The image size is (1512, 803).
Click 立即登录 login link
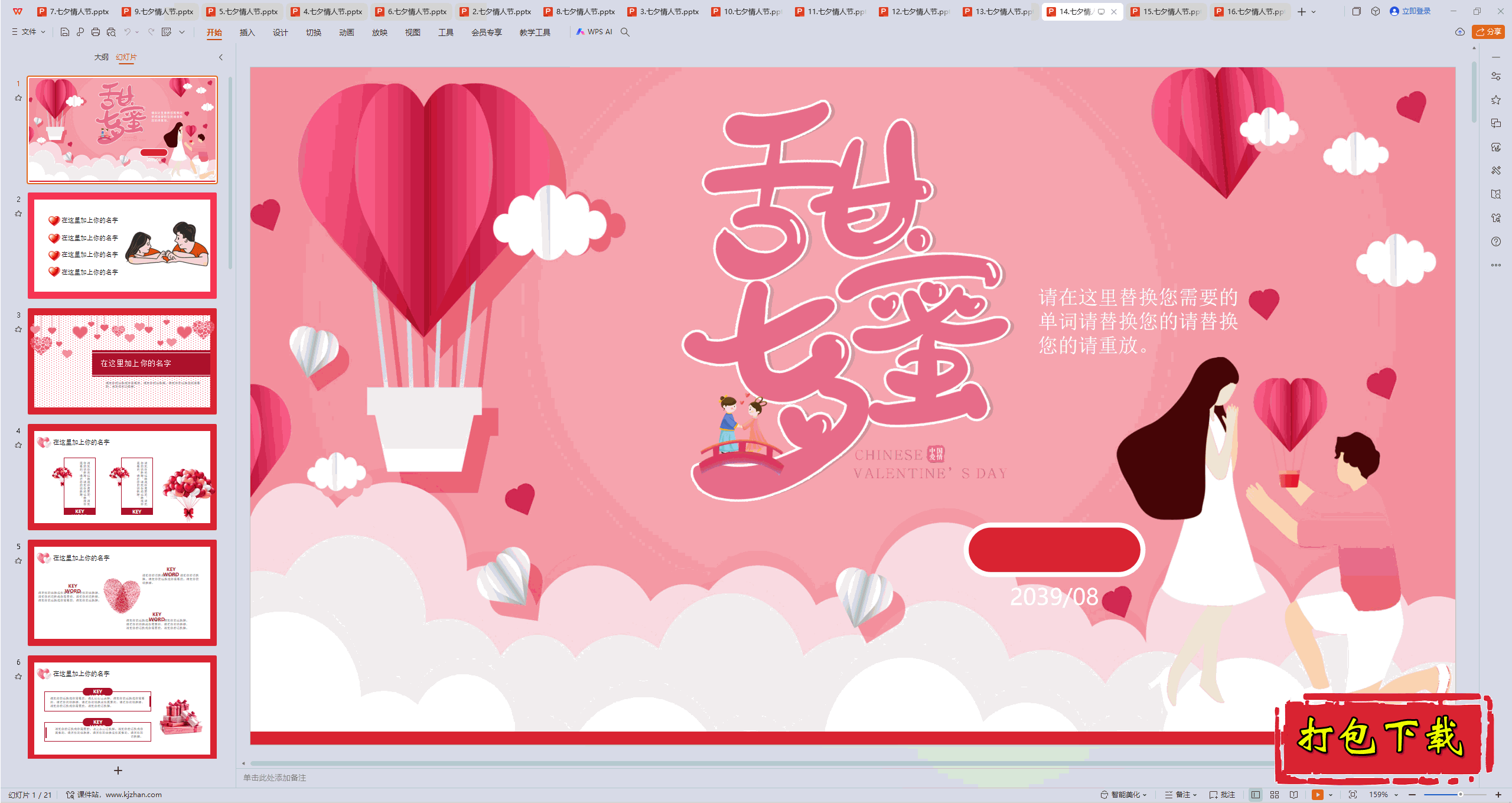pyautogui.click(x=1410, y=11)
